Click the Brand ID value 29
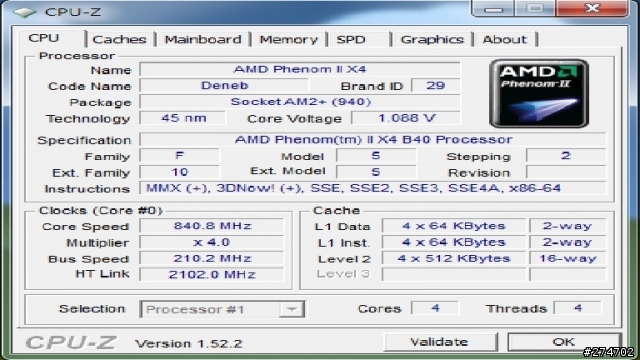This screenshot has width=640, height=360. click(x=436, y=85)
